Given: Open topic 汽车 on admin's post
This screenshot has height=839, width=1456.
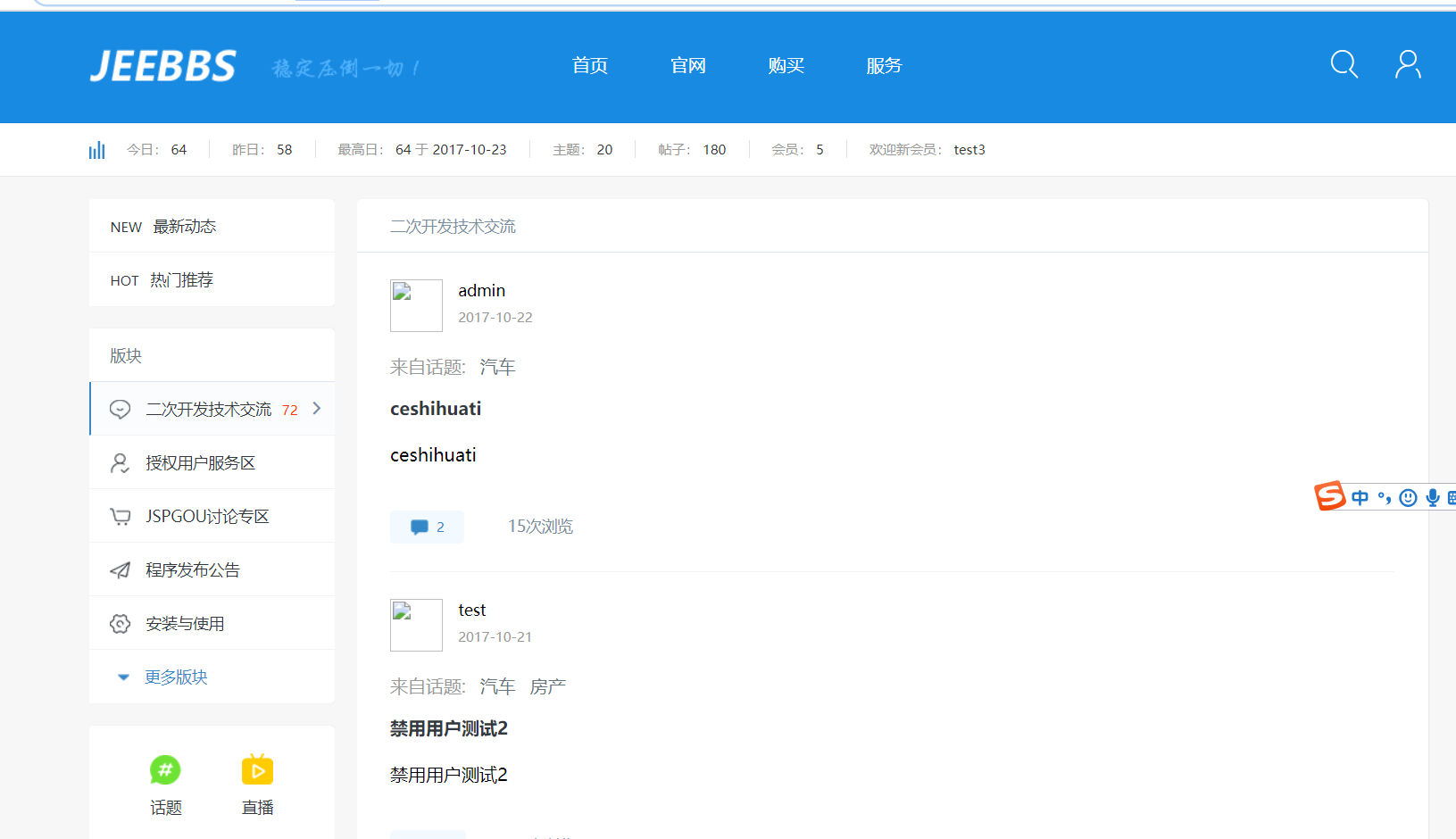Looking at the screenshot, I should pos(497,367).
